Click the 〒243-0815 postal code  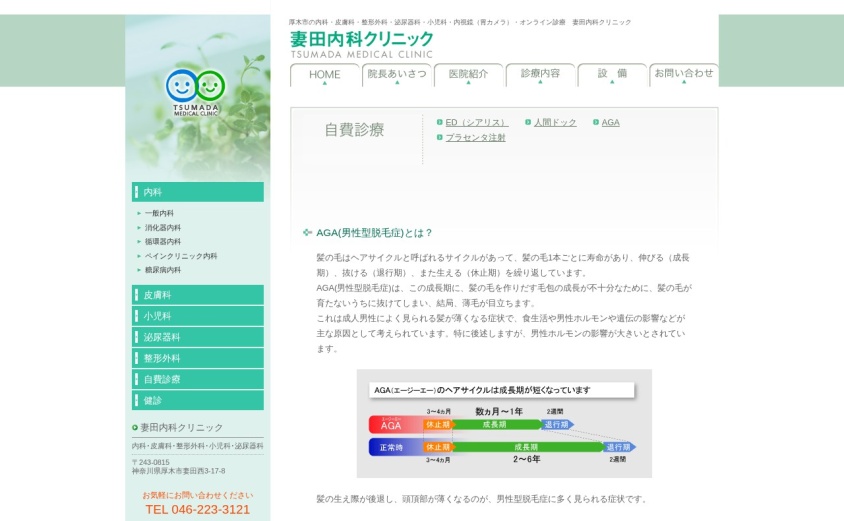coord(151,462)
